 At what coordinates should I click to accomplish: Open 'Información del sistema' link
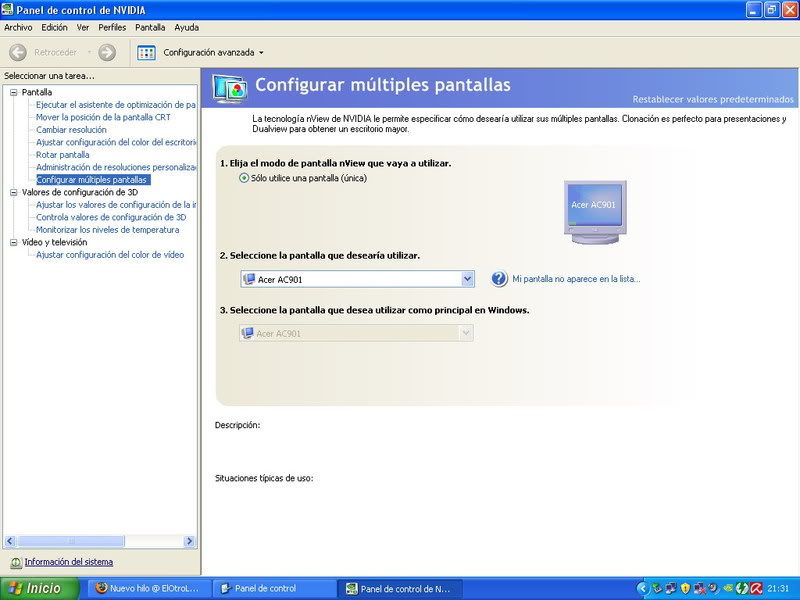click(x=69, y=562)
